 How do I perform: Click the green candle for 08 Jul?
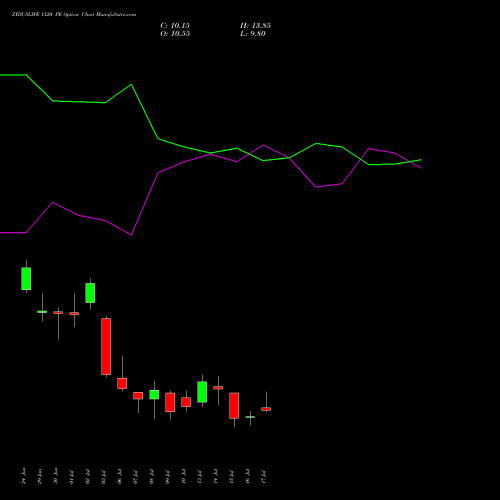coord(154,395)
